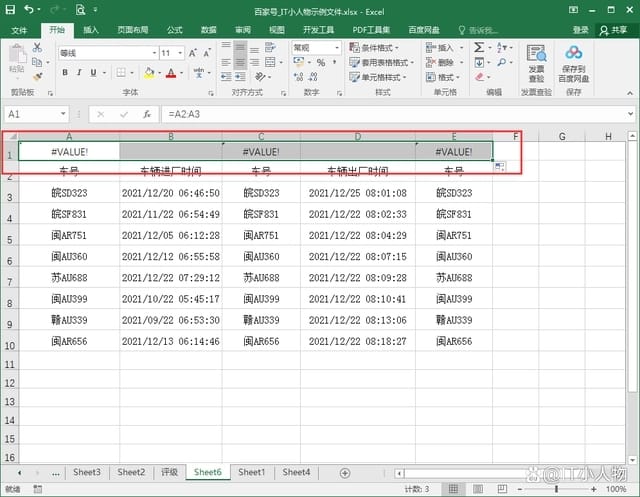Screen dimensions: 640x497
Task: Toggle Underline formatting
Action: click(93, 73)
